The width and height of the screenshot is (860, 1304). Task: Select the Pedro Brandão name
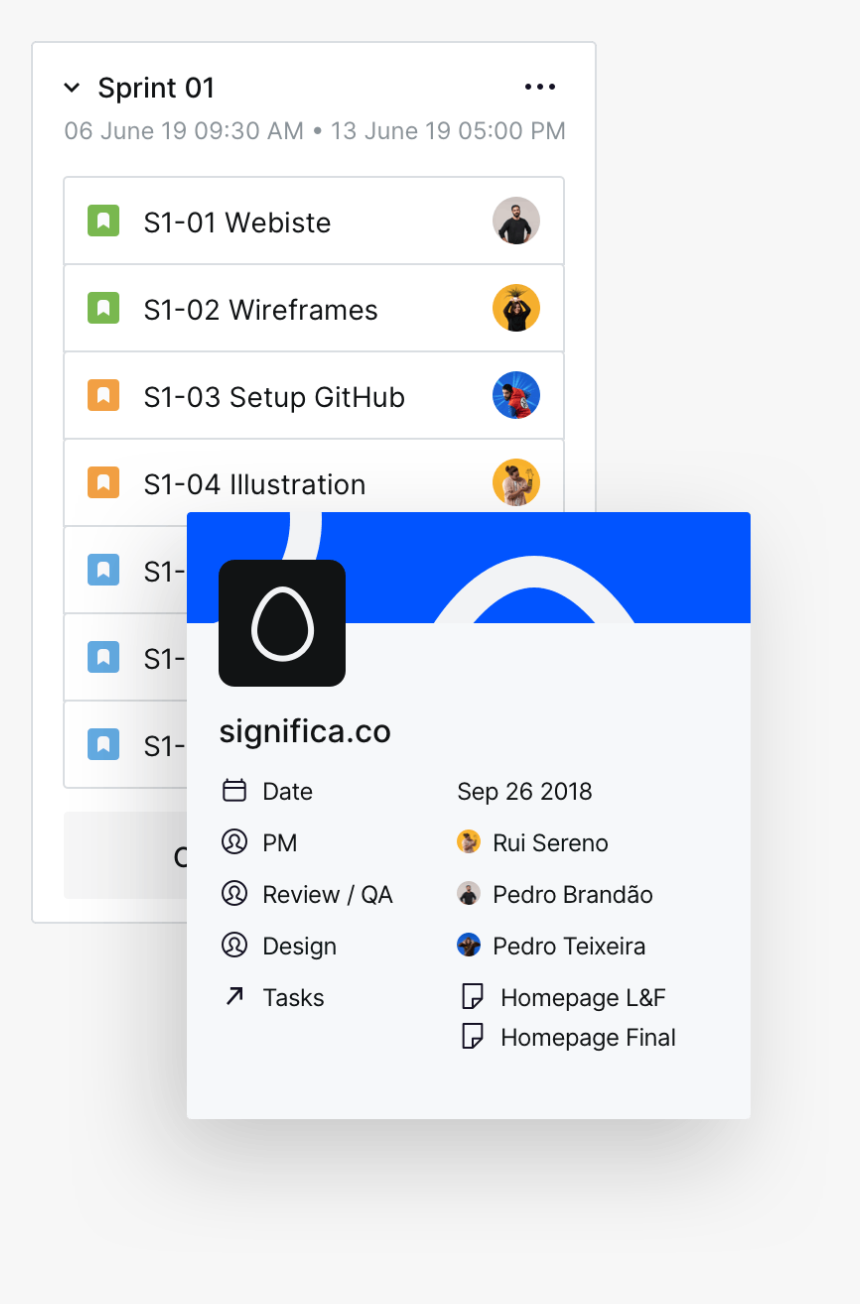(x=573, y=894)
